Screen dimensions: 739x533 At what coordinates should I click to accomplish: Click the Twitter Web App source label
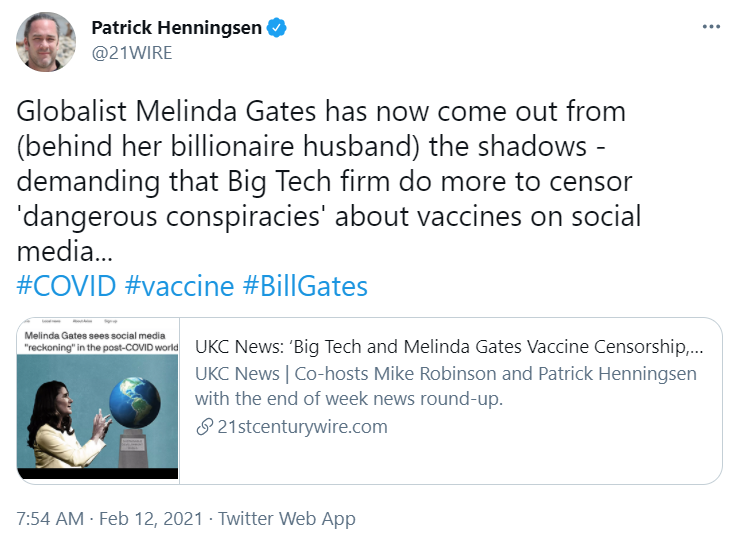click(x=287, y=518)
